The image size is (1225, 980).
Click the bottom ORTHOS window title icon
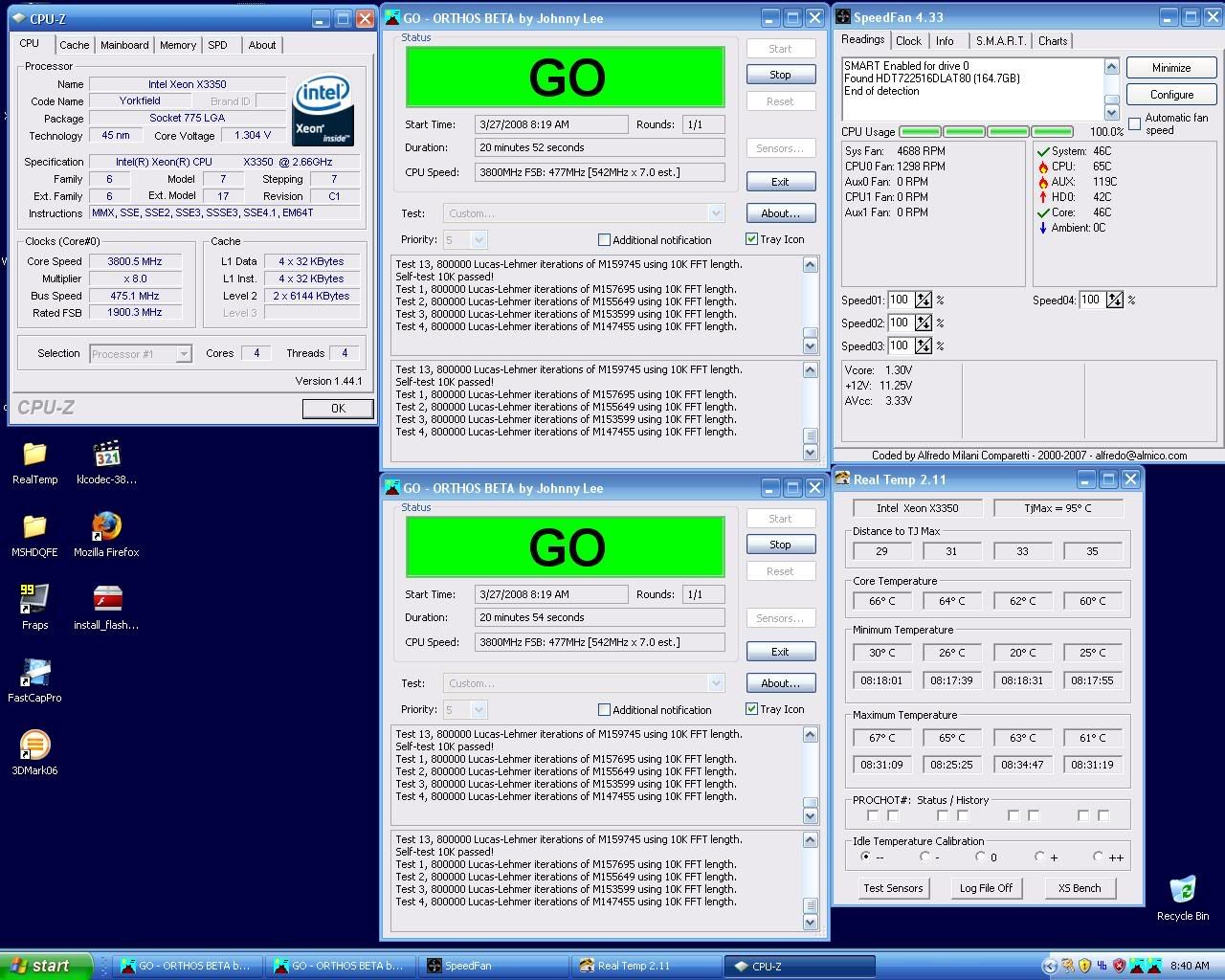pos(392,487)
